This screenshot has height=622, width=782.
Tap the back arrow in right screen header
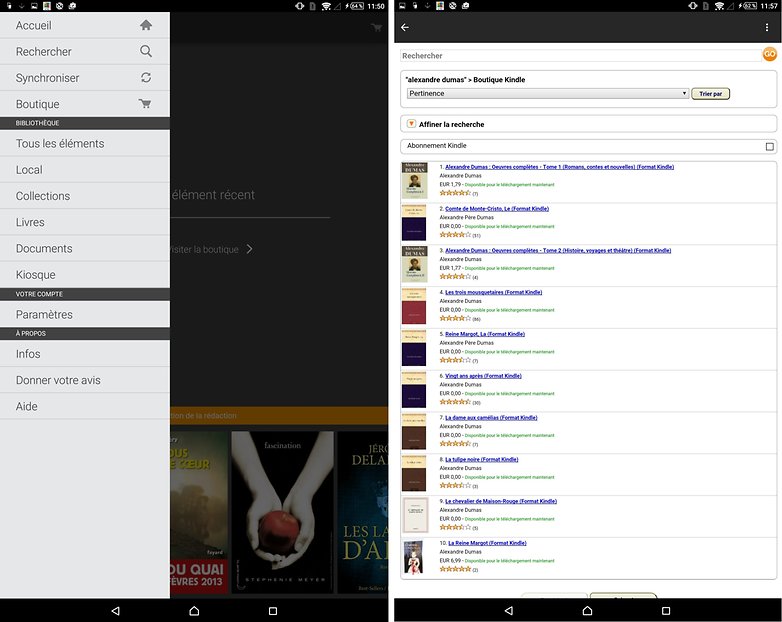405,27
